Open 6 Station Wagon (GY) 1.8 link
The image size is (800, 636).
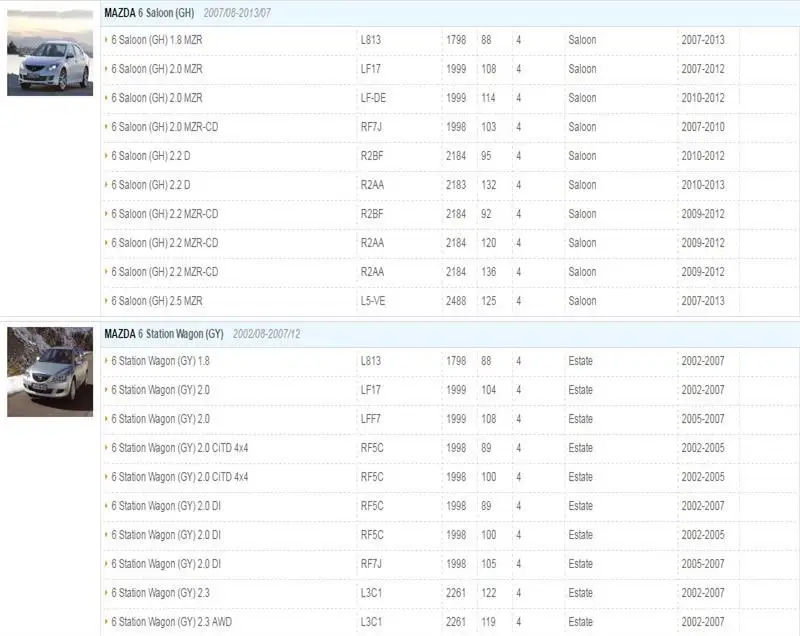pyautogui.click(x=160, y=361)
